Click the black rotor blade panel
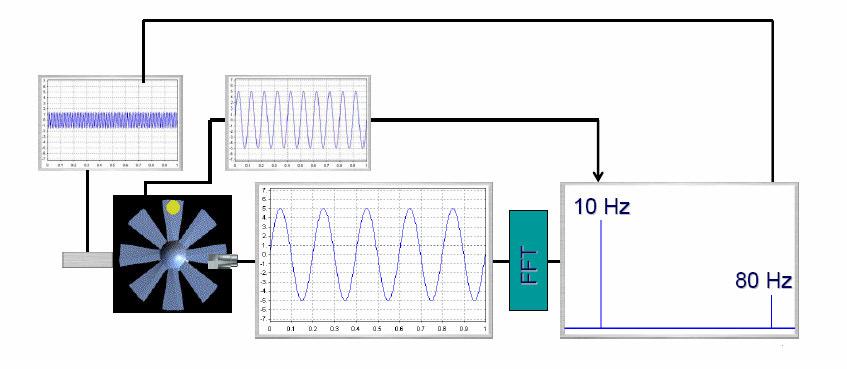 172,254
